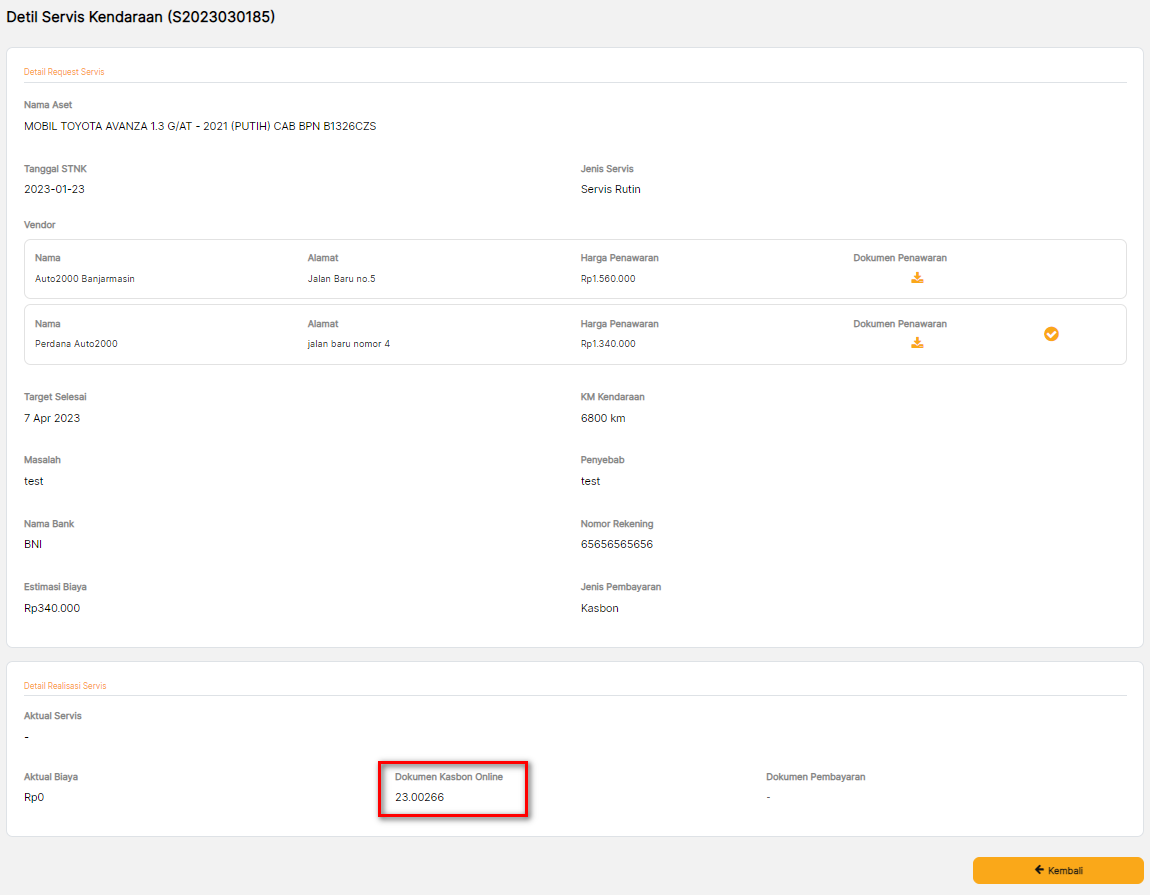
Task: Click the Rp1.560.000 offer price
Action: [x=607, y=279]
